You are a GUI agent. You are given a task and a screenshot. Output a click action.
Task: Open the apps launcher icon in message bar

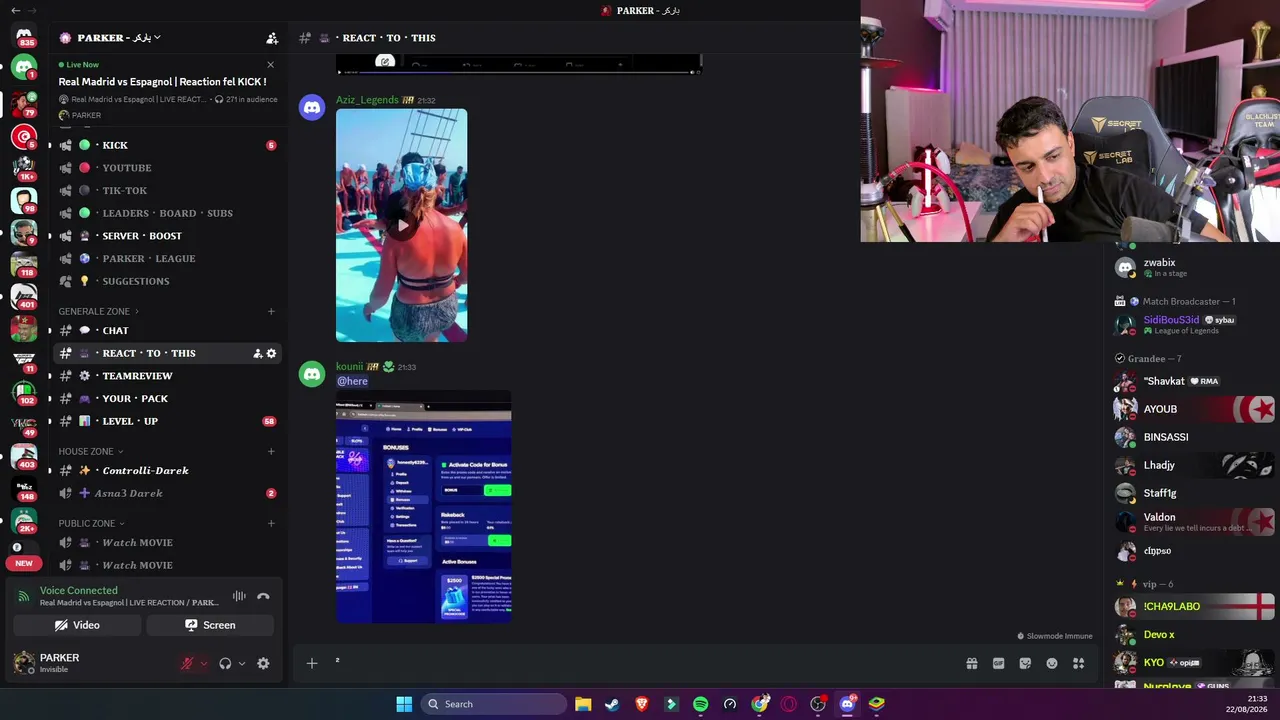[1078, 663]
